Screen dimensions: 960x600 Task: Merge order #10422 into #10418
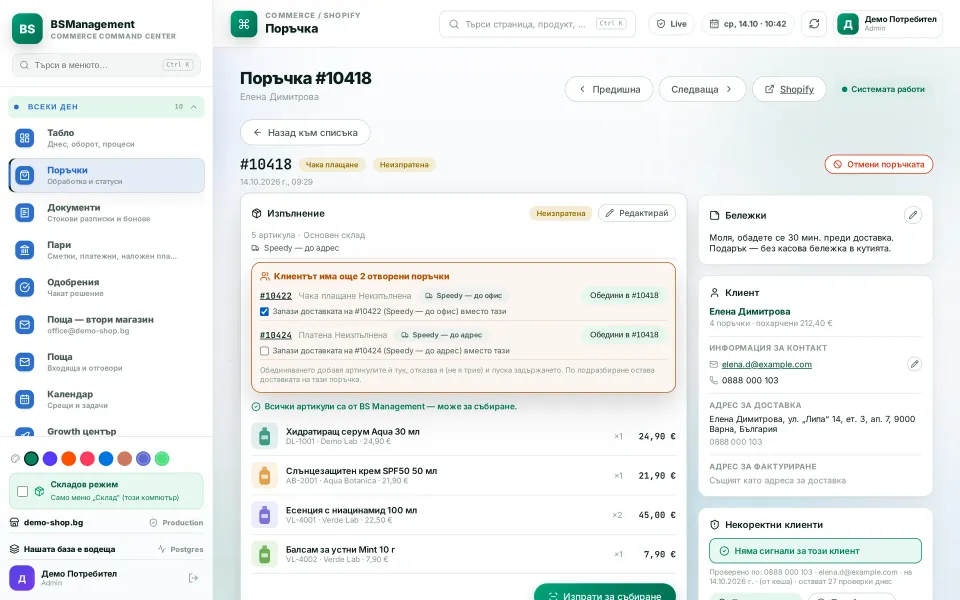[624, 295]
